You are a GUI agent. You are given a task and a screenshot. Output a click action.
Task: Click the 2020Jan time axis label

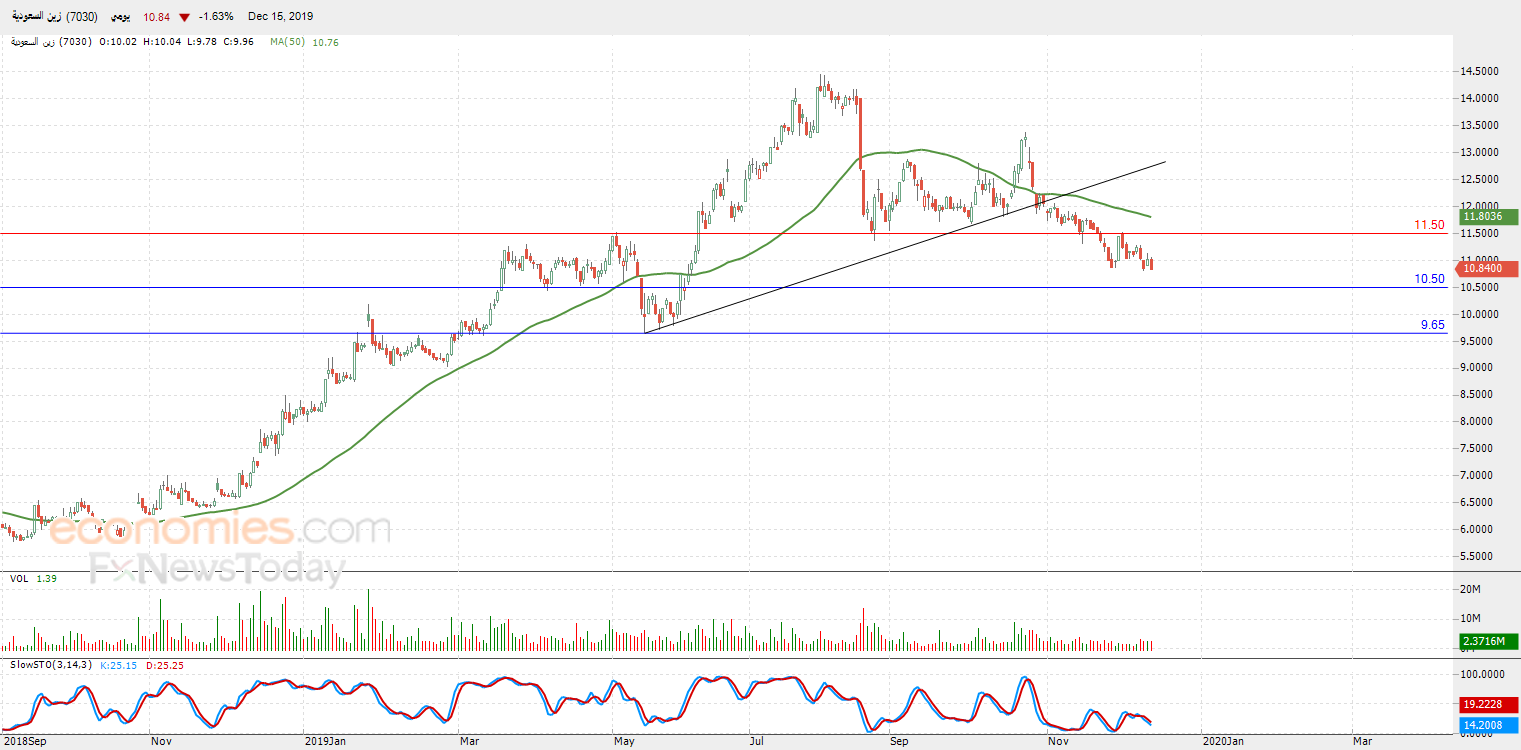click(x=1223, y=741)
